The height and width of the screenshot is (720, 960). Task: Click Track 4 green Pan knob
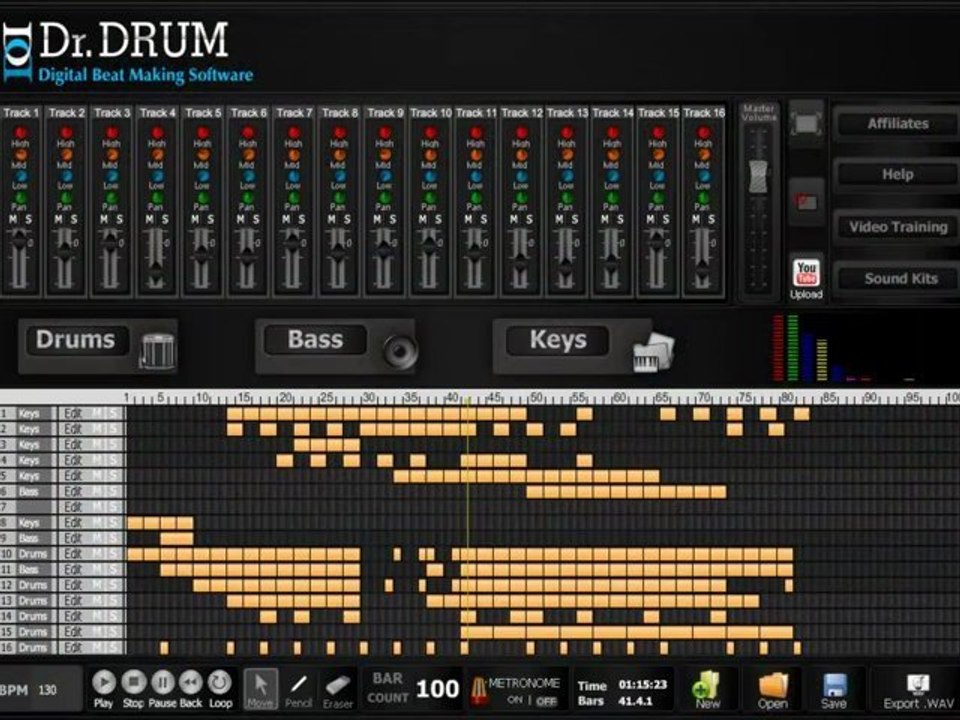(157, 198)
